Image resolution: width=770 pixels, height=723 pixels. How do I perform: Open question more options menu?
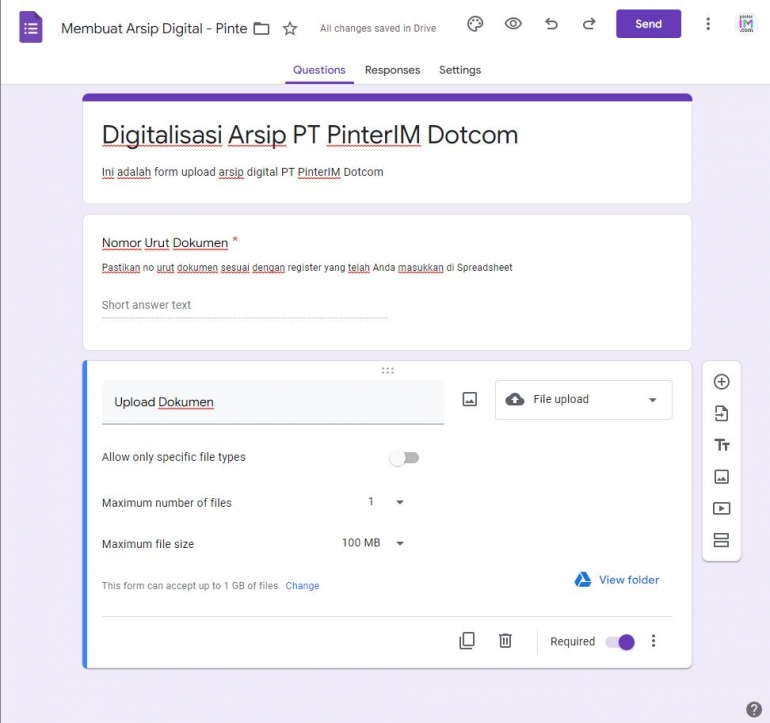[x=653, y=640]
